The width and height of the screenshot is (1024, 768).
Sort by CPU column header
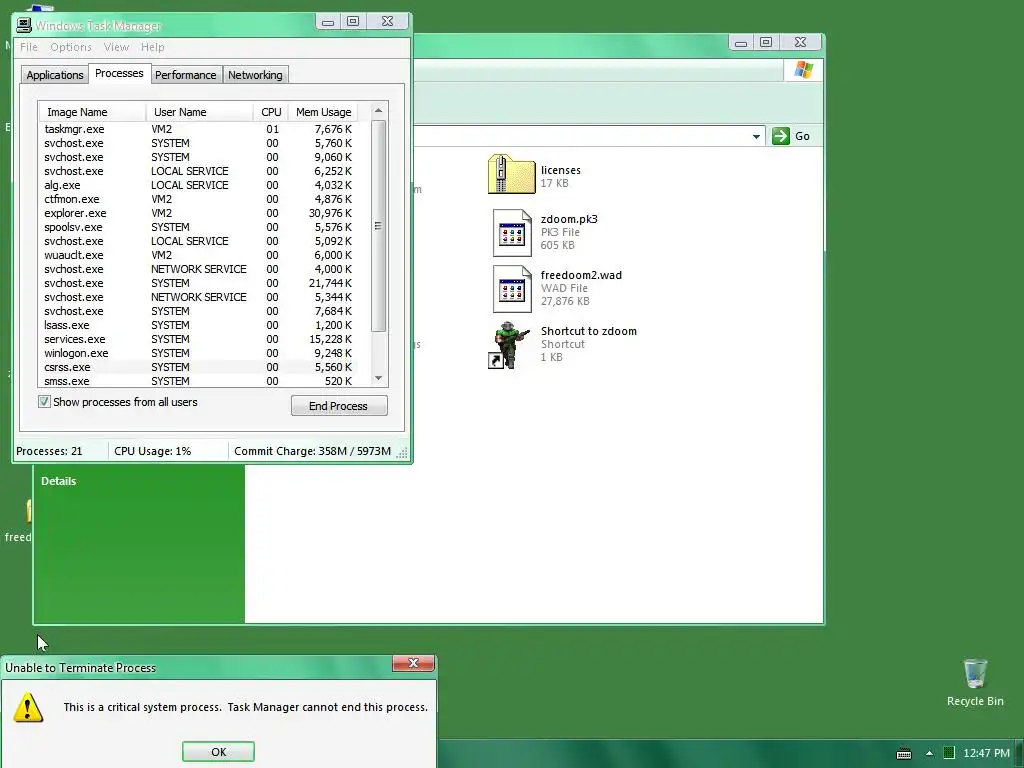[x=271, y=112]
